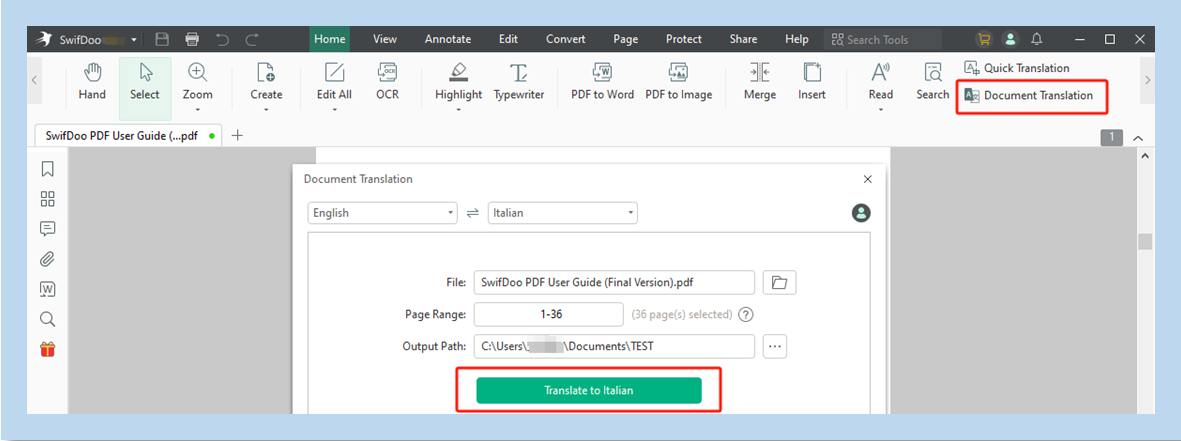Open the Bookmarks sidebar panel

(47, 169)
